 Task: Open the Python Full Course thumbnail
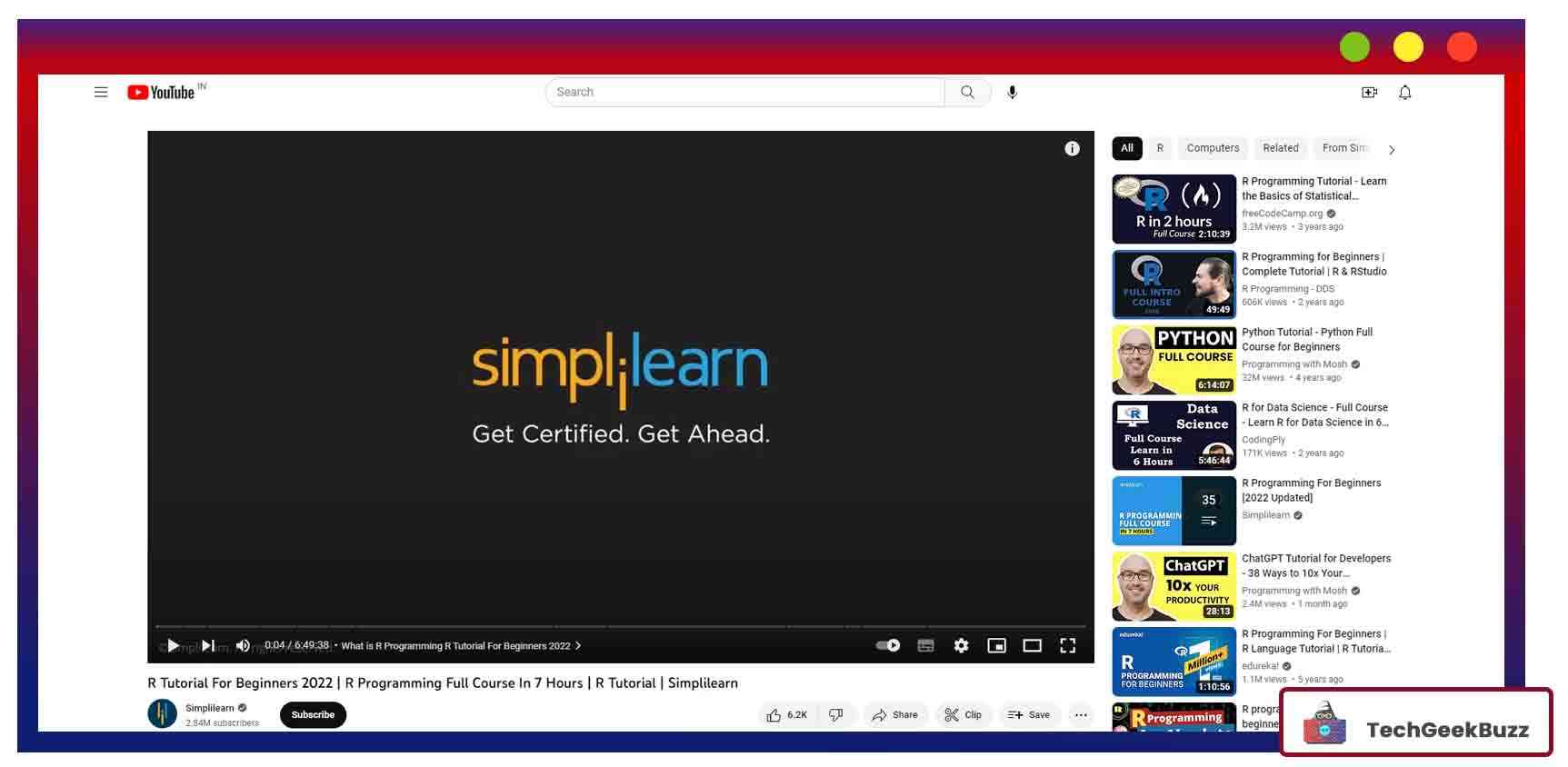pos(1174,360)
